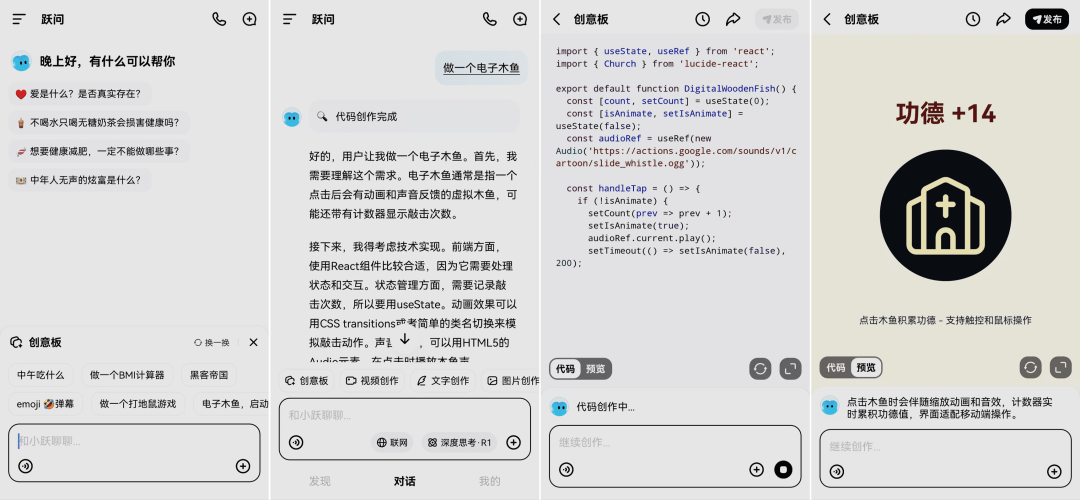Select the 创意板 chip above the chat input
The height and width of the screenshot is (500, 1080).
pos(307,381)
